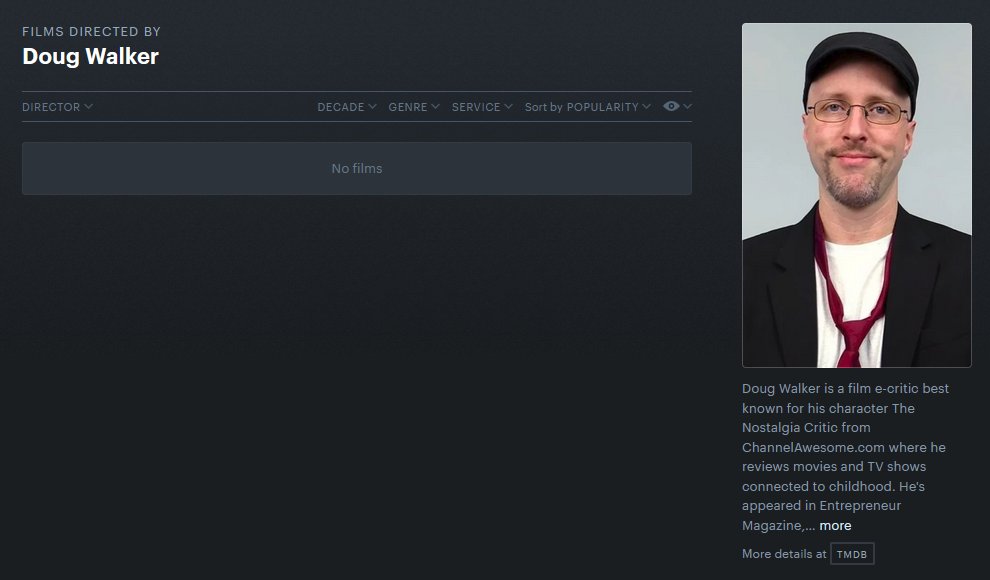Click the Doug Walker portrait photo
This screenshot has height=580, width=990.
(857, 195)
